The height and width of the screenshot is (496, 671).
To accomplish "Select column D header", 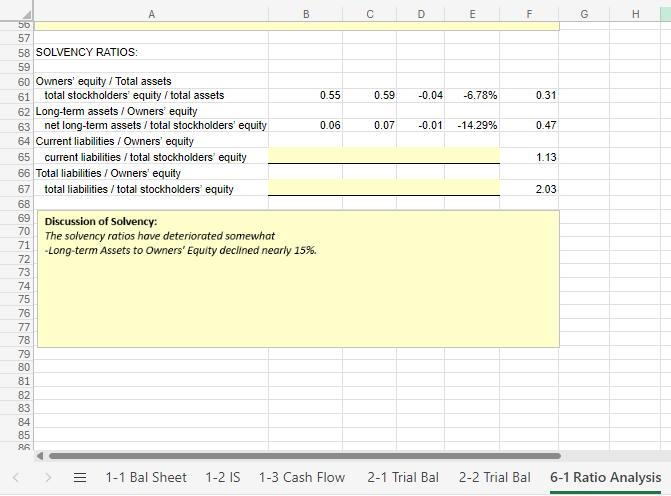I will click(x=421, y=14).
